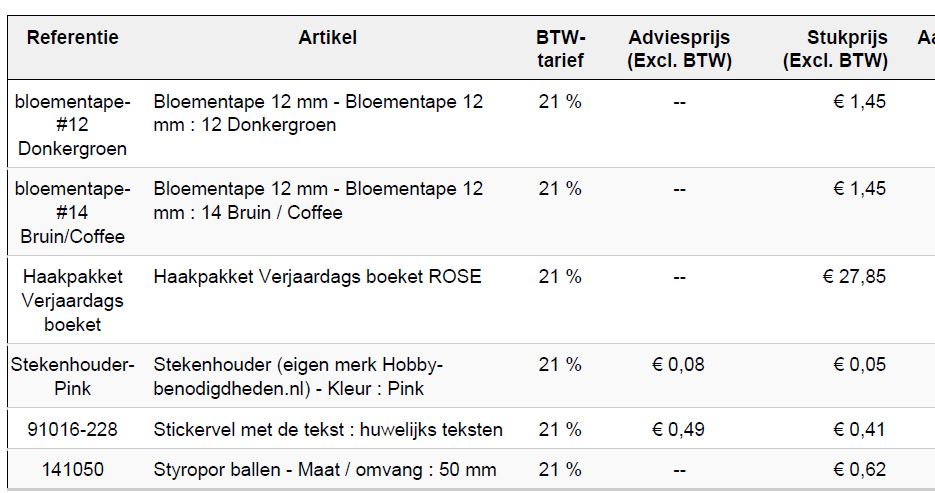The width and height of the screenshot is (935, 493).
Task: Select reference bloementape-#12 Donkergroen
Action: pyautogui.click(x=72, y=125)
